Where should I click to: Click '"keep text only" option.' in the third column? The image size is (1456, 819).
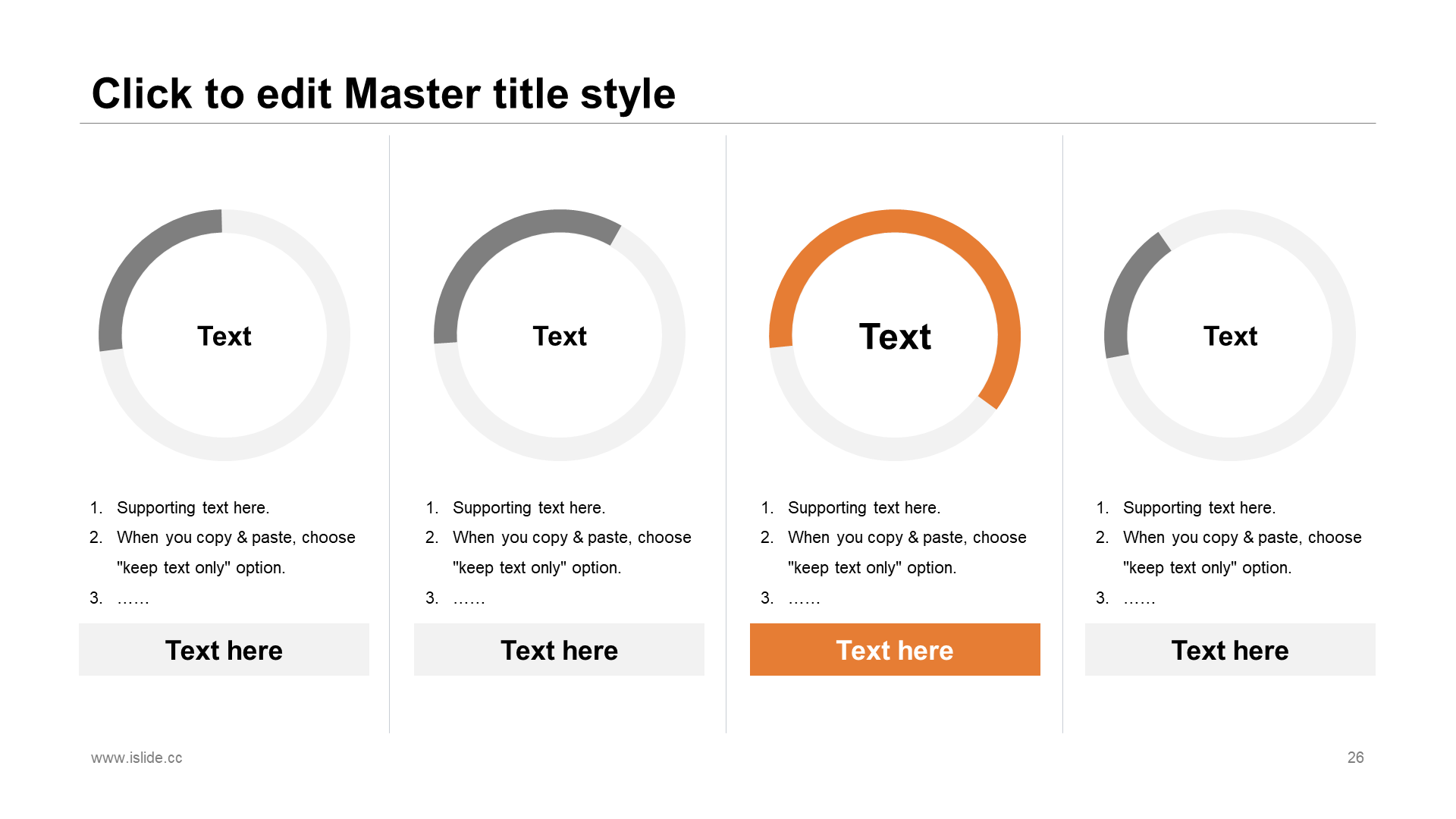pos(872,568)
